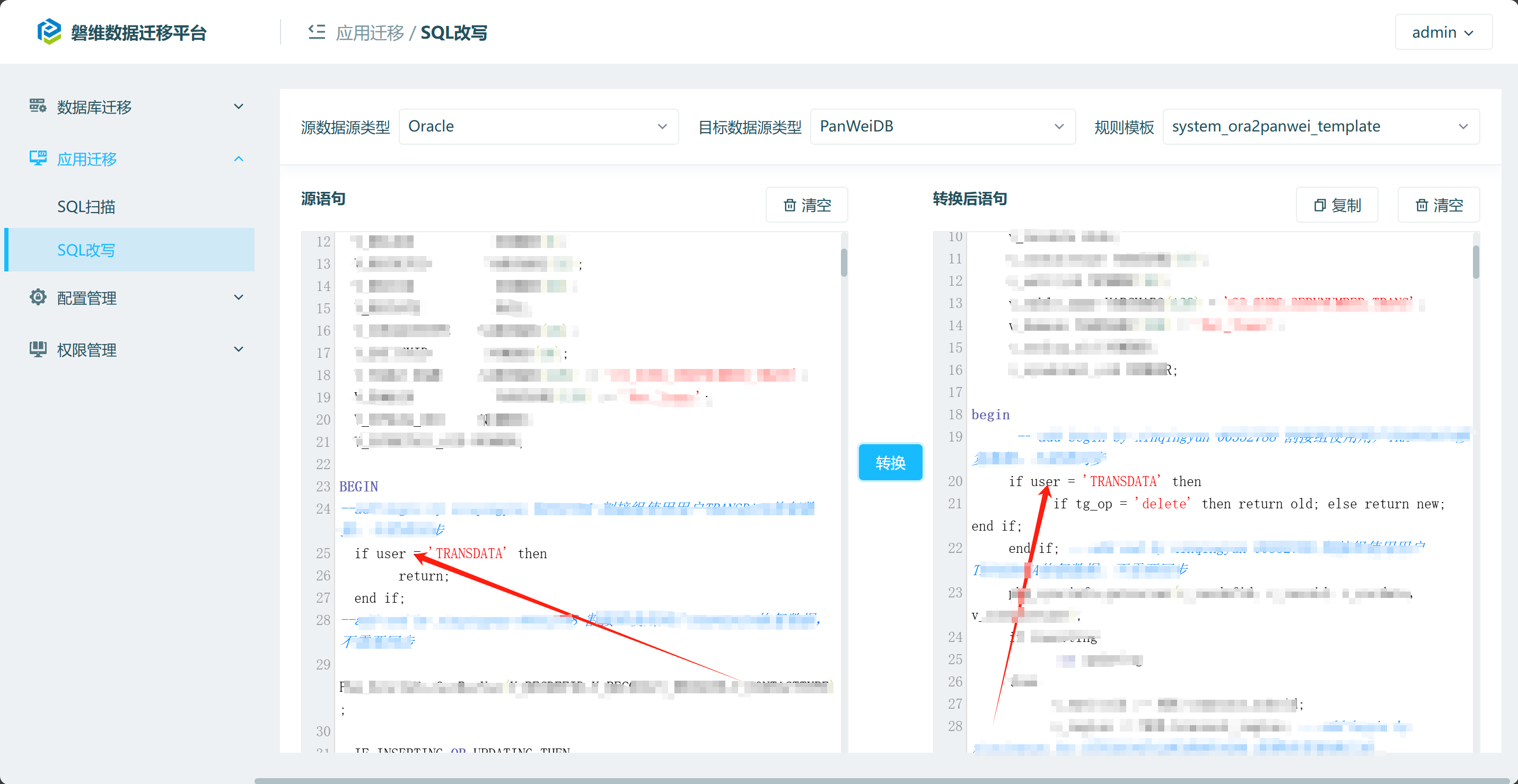Expand the 配置管理 menu chevron
Image resolution: width=1518 pixels, height=784 pixels.
(239, 297)
